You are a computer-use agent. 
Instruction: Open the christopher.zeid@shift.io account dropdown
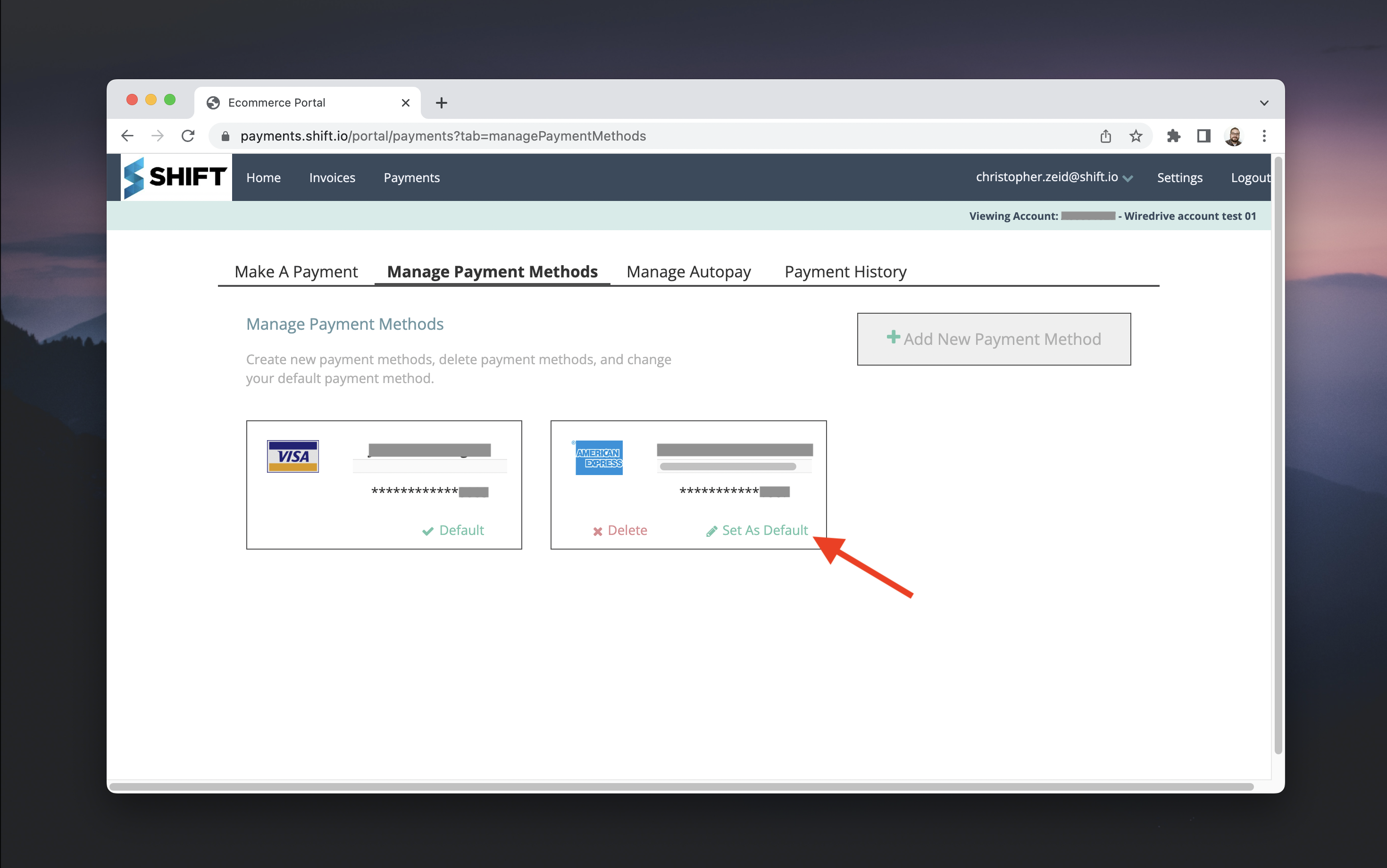(1054, 177)
